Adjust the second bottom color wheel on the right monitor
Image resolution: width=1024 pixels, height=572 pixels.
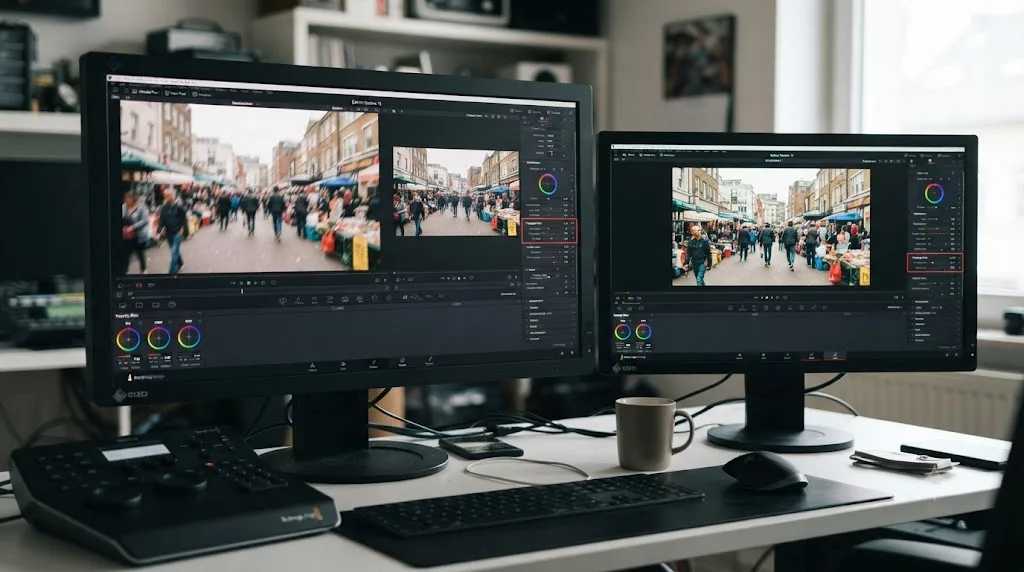643,332
